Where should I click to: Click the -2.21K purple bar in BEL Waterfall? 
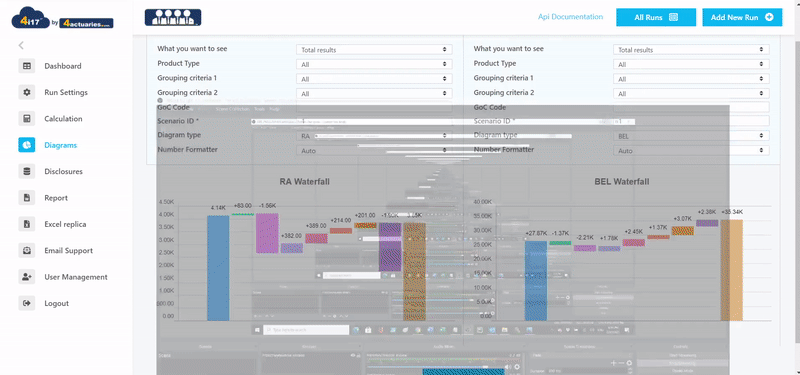(x=585, y=248)
